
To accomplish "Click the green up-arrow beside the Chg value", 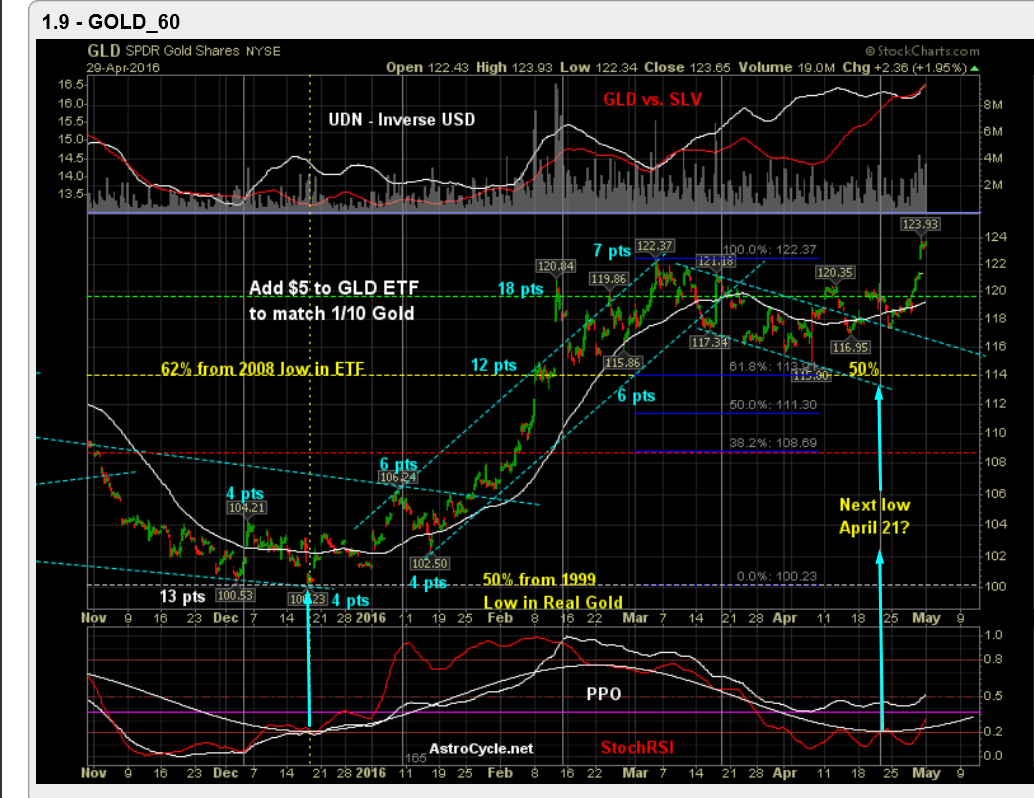I will coord(975,68).
